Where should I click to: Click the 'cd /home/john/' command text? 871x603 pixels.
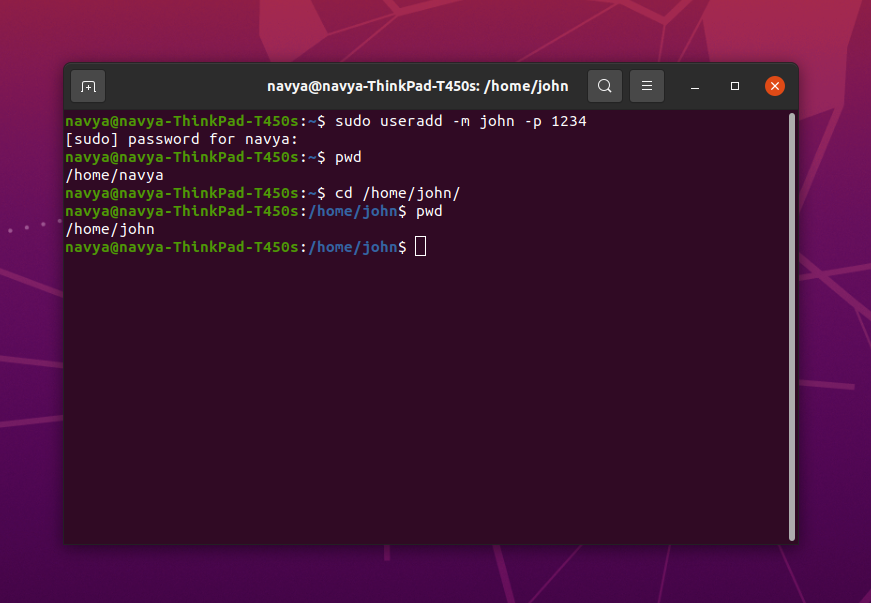(x=401, y=193)
